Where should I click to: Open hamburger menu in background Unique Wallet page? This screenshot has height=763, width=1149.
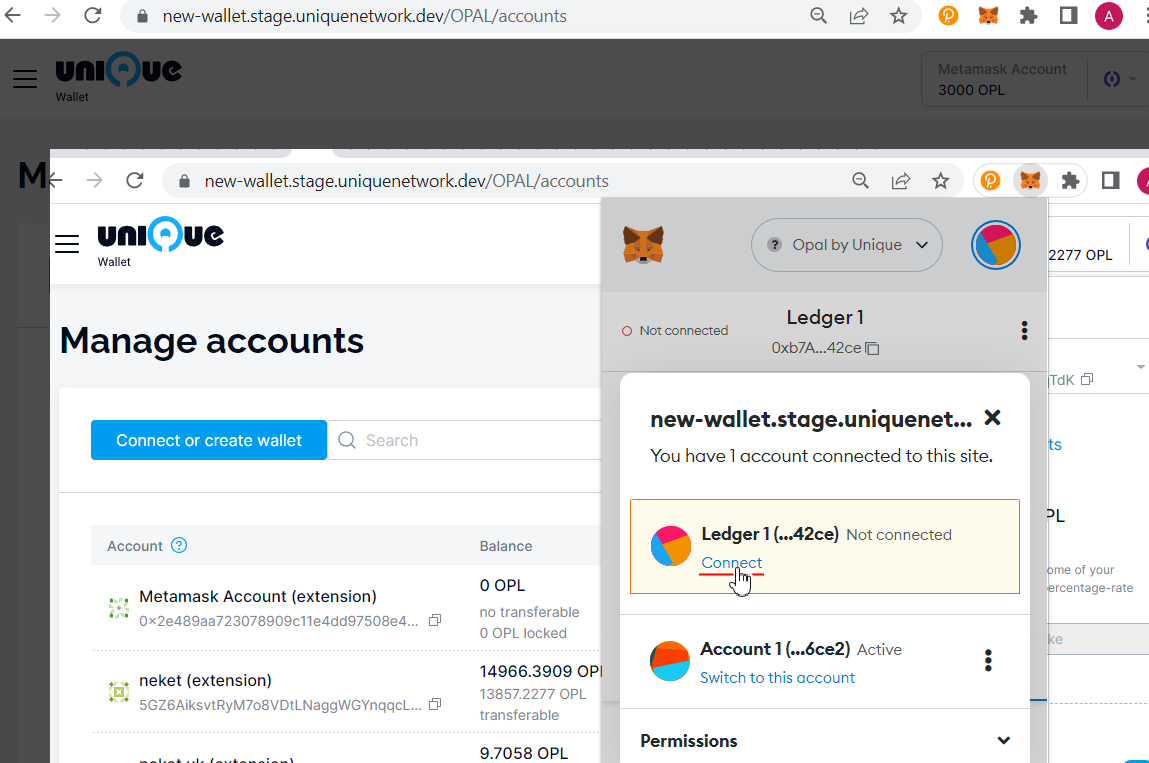(25, 78)
